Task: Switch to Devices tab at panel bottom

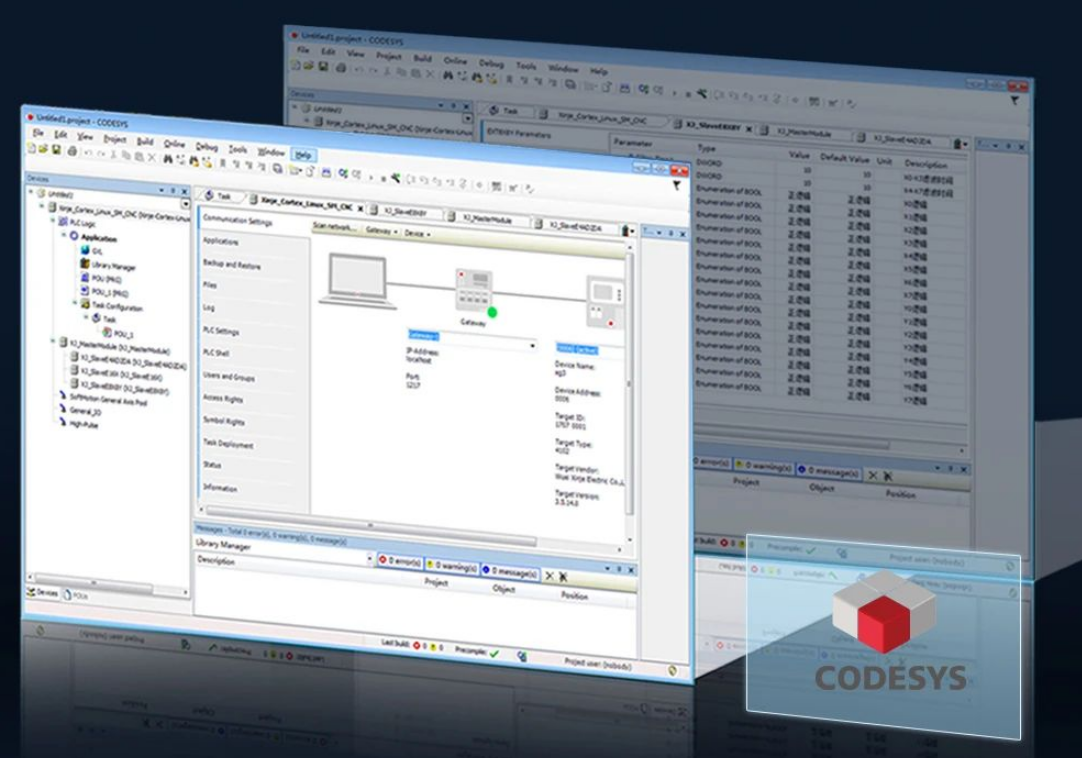Action: pyautogui.click(x=42, y=592)
